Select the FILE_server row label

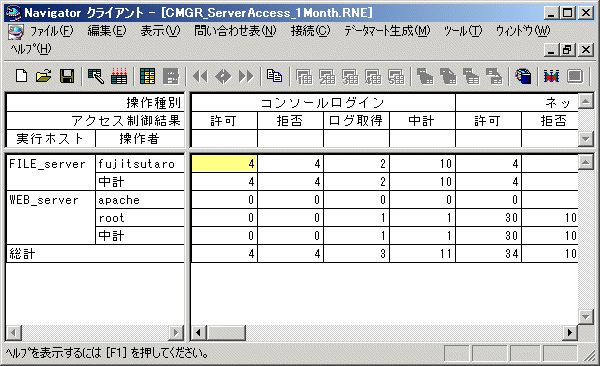pyautogui.click(x=51, y=172)
